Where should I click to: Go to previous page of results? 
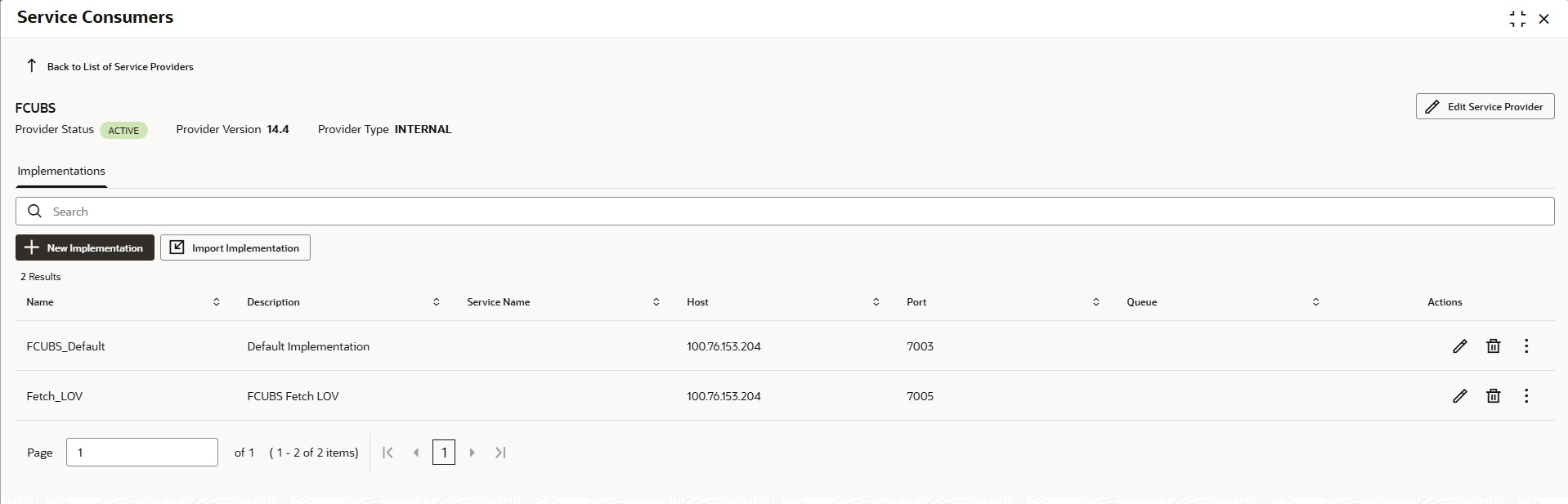[416, 453]
